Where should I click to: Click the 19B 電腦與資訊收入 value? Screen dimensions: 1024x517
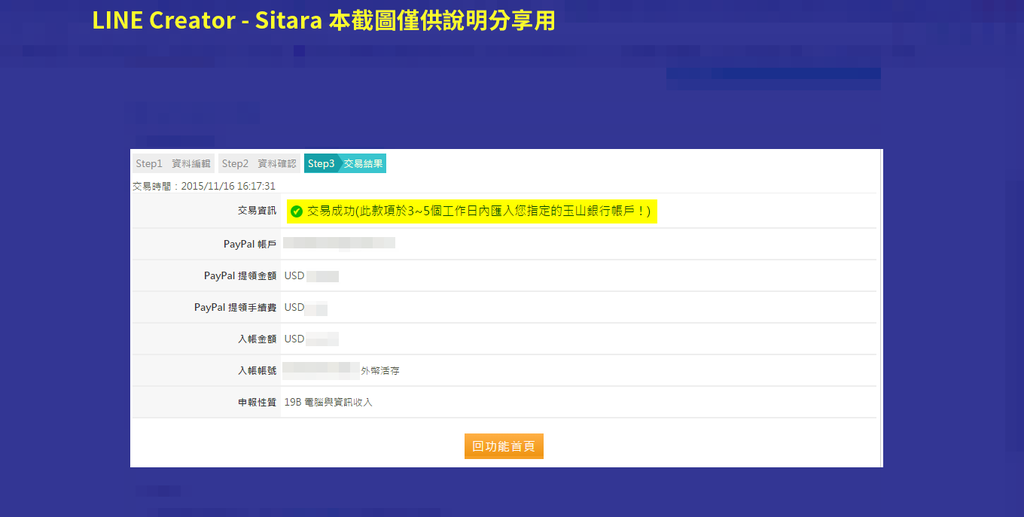tap(328, 403)
